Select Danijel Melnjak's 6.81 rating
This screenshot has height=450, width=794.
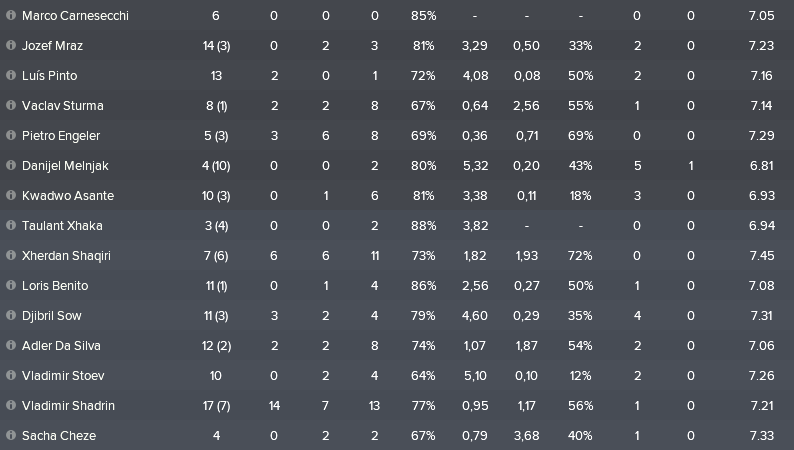point(762,166)
